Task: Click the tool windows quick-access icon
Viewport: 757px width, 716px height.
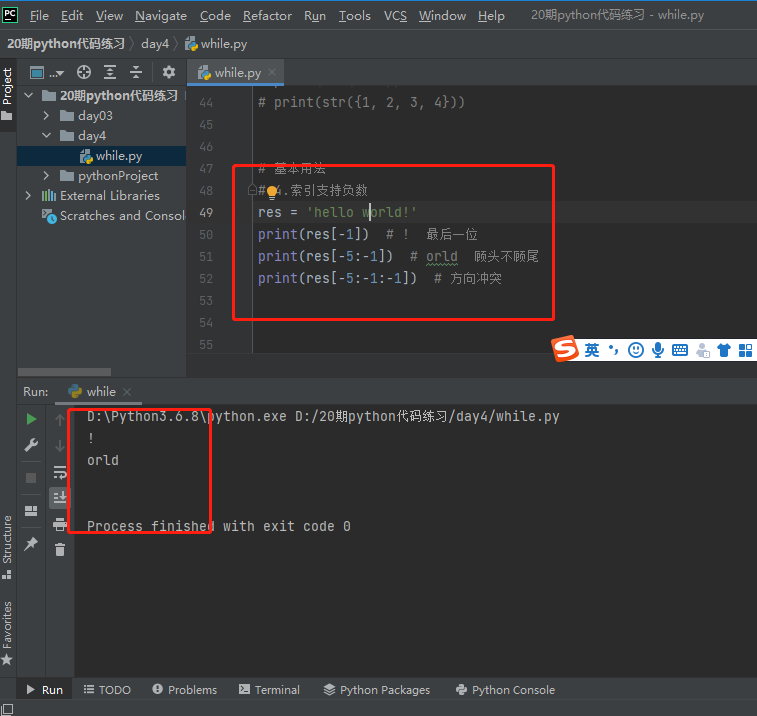Action: (x=7, y=708)
